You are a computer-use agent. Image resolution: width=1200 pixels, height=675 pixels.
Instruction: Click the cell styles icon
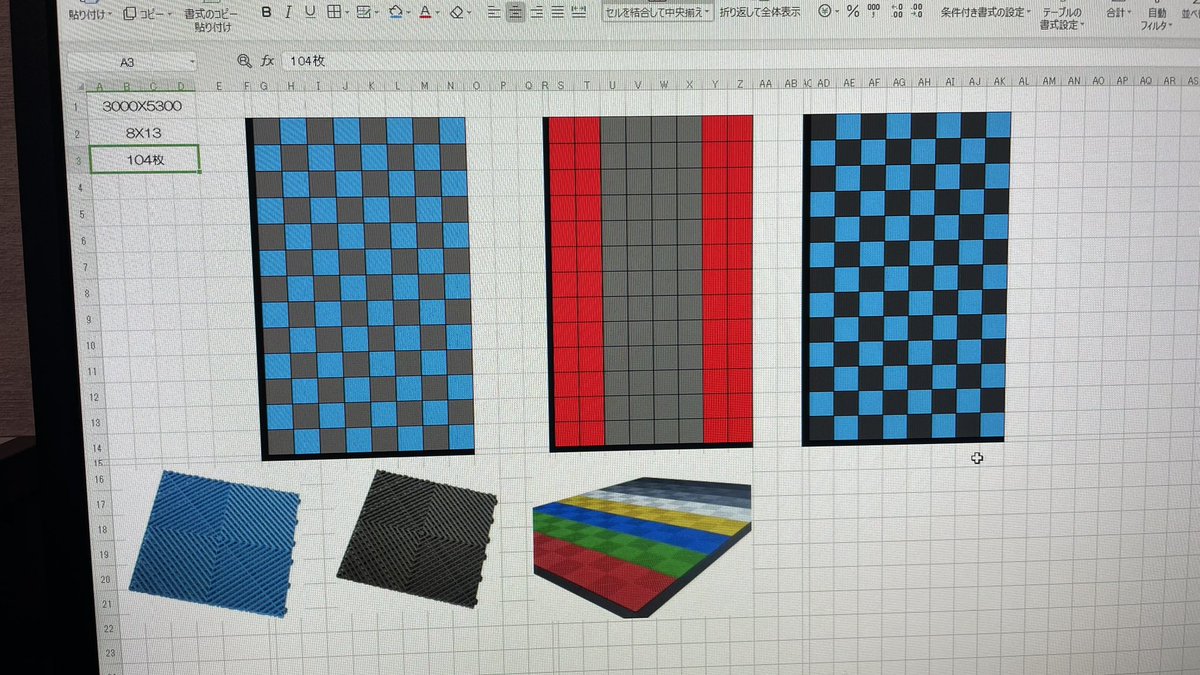point(363,12)
